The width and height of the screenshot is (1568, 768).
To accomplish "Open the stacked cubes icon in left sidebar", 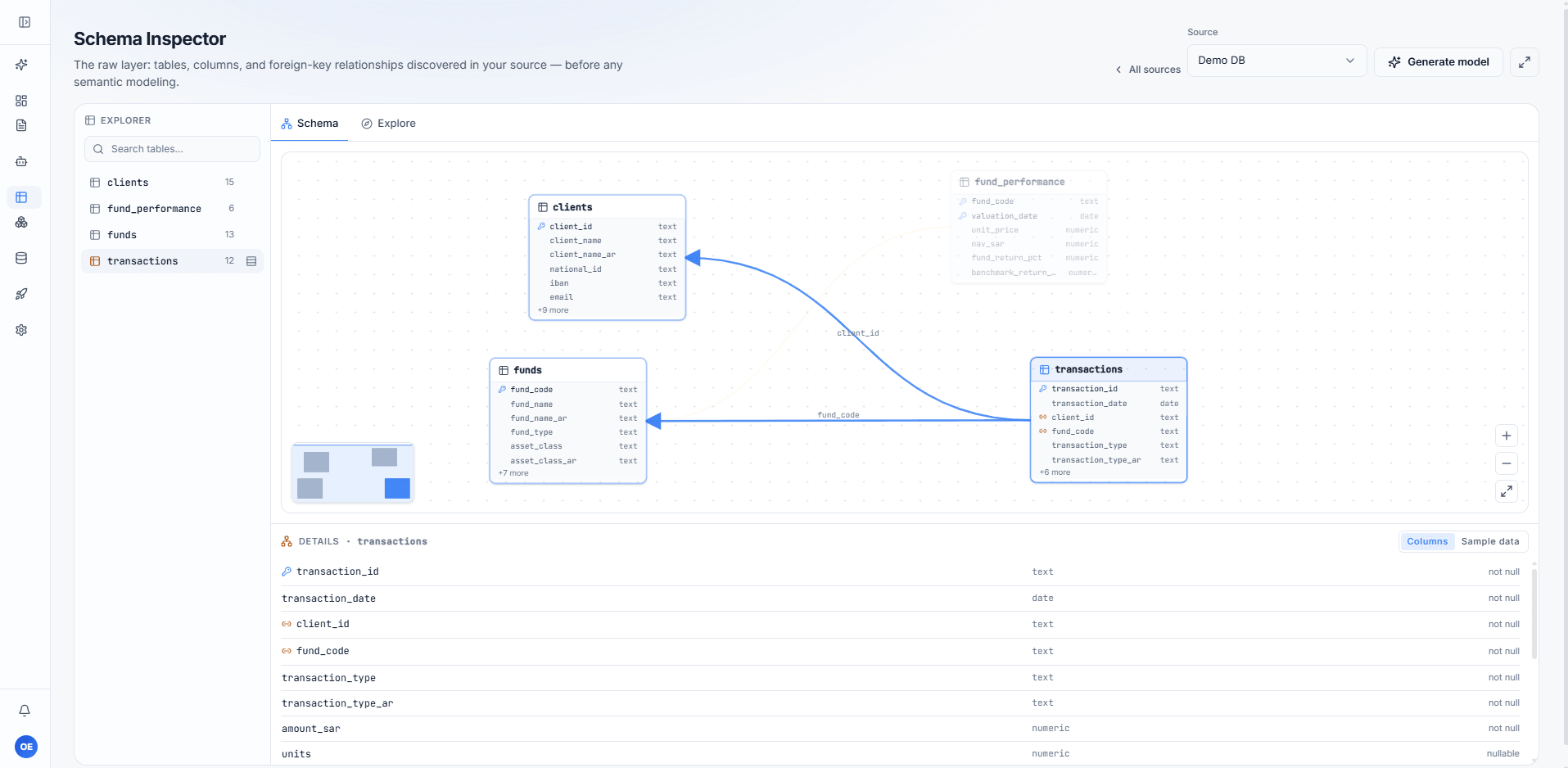I will 21,223.
